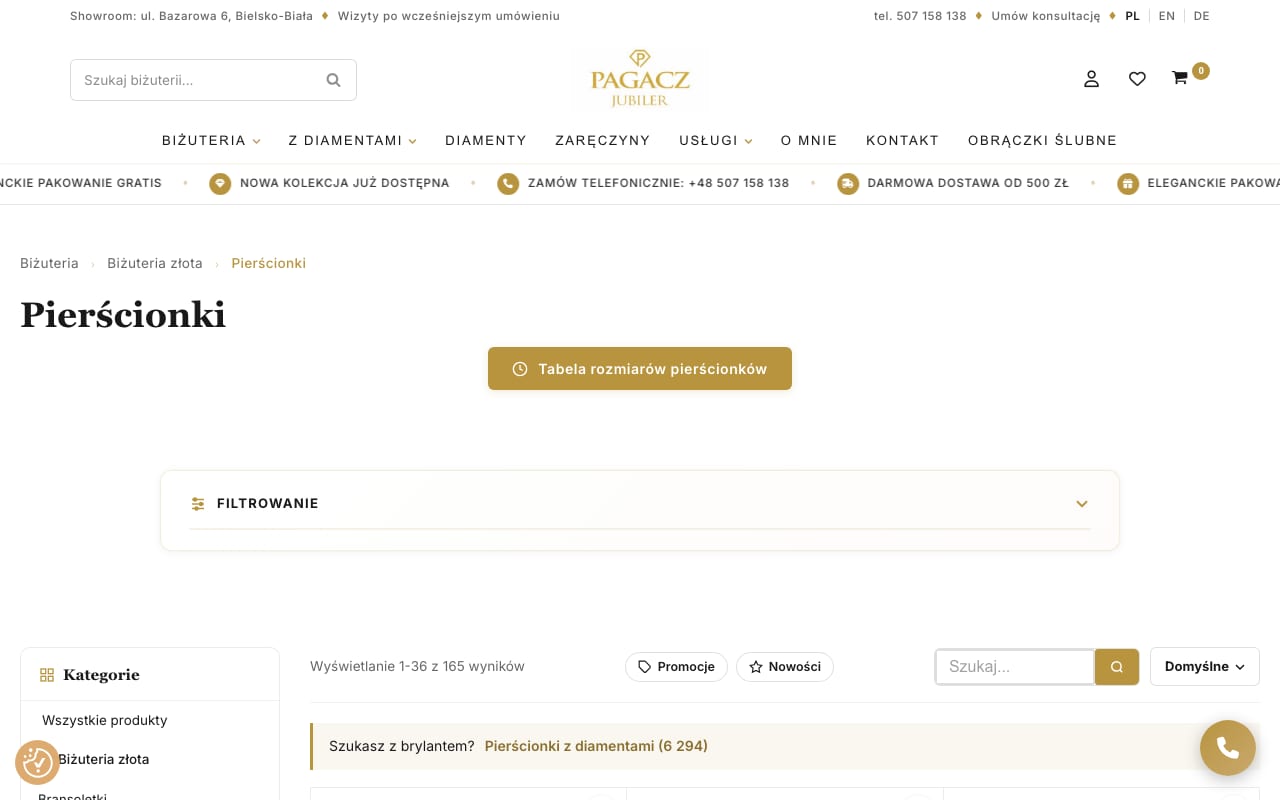The height and width of the screenshot is (800, 1280).
Task: Click the Biżuteria złota breadcrumb link
Action: [155, 263]
